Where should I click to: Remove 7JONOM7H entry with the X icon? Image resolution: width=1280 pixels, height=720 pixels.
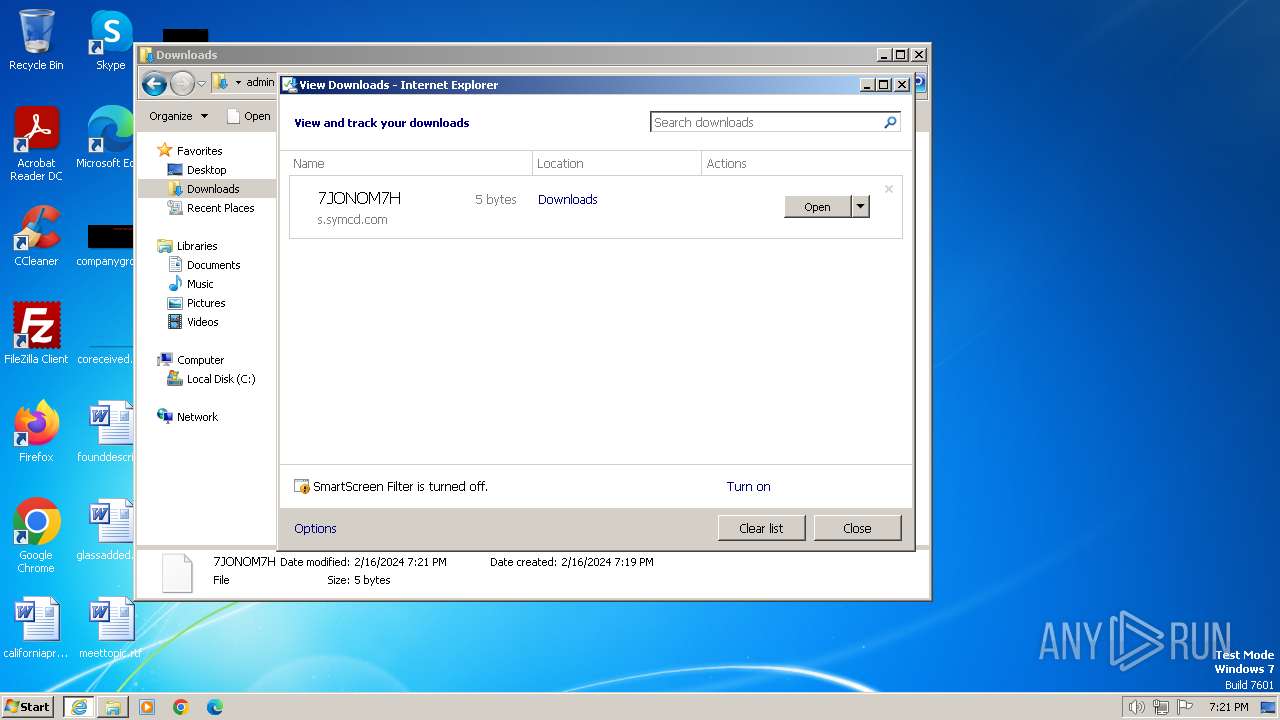(888, 189)
